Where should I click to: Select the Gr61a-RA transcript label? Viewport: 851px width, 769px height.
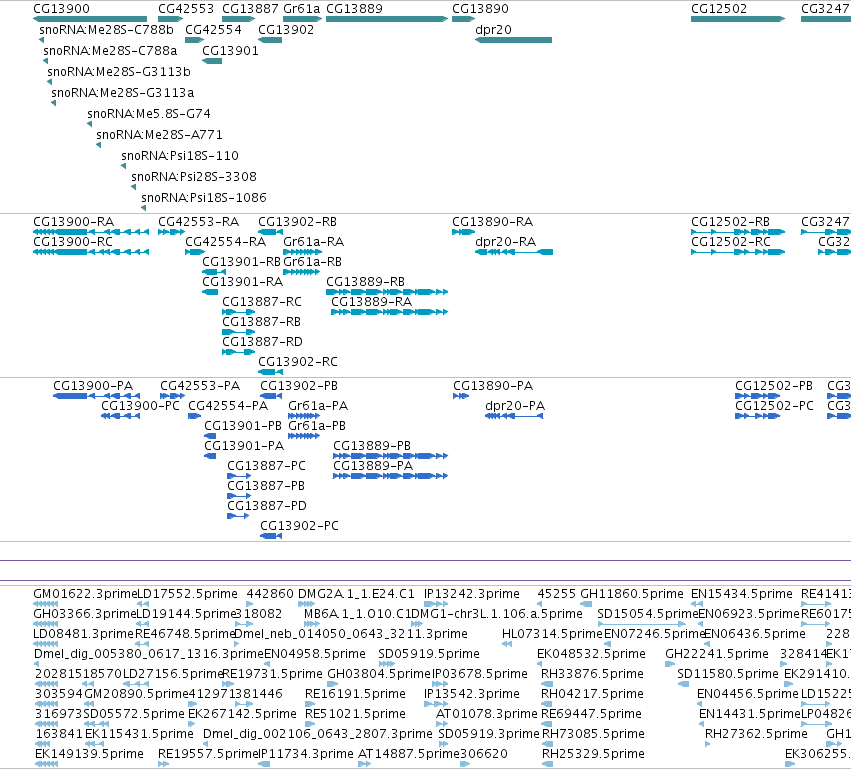tap(314, 241)
